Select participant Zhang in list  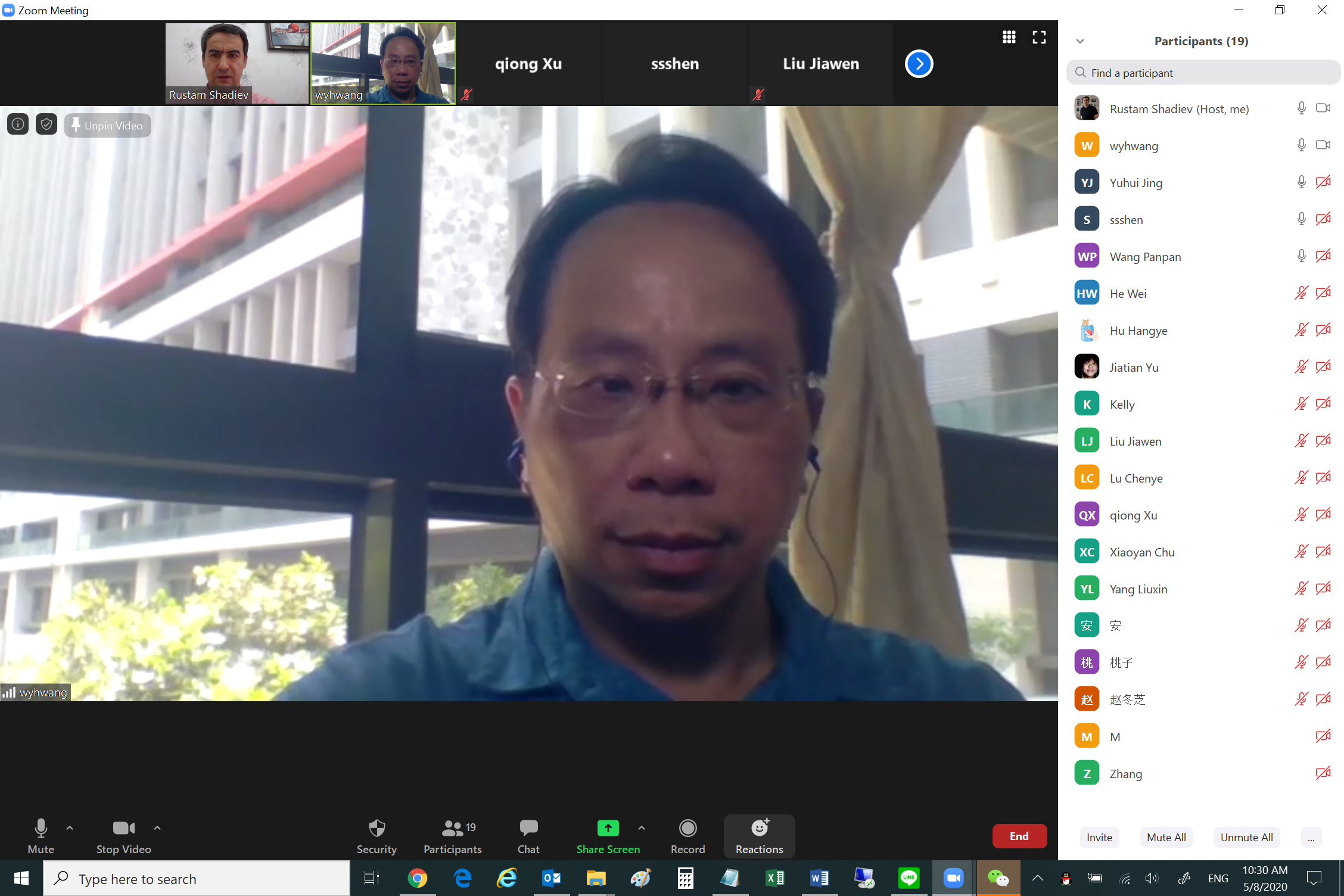[x=1201, y=773]
